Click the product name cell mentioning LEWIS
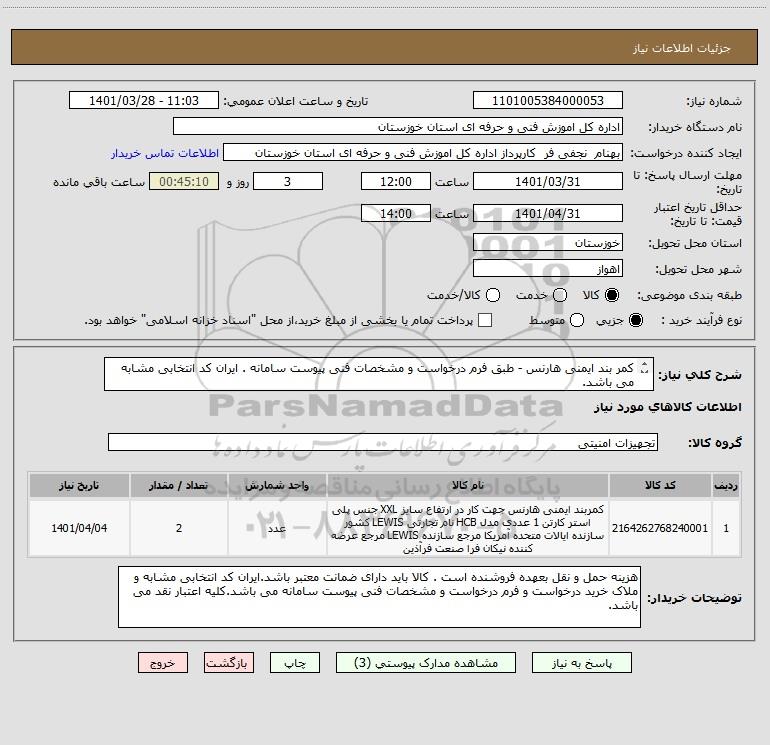 coord(468,528)
